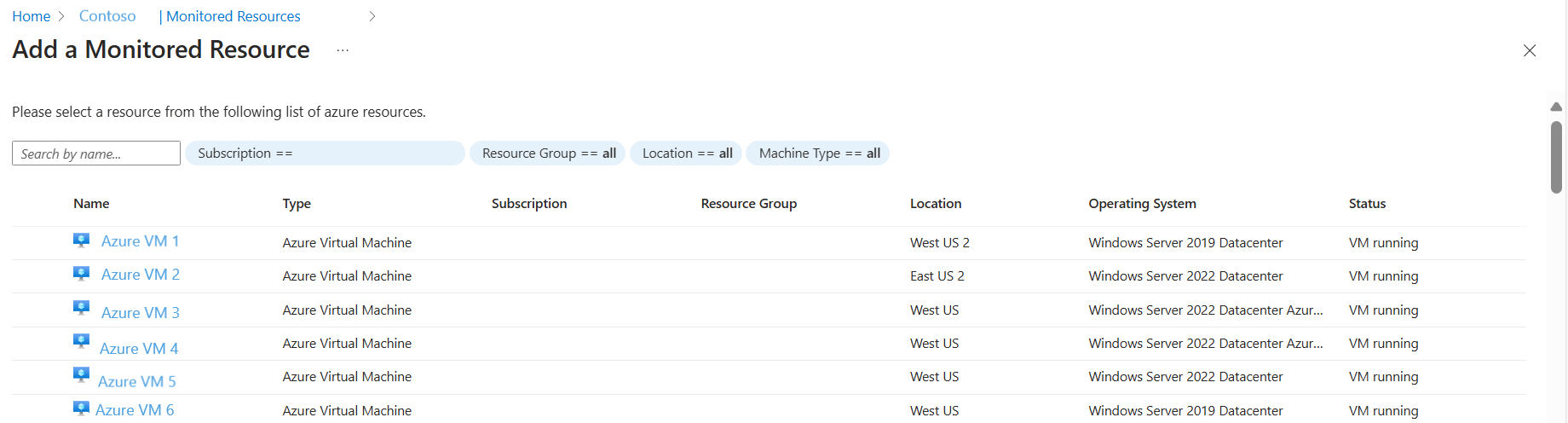This screenshot has width=1568, height=423.
Task: Click the Azure VM 4 monitor icon
Action: [81, 342]
